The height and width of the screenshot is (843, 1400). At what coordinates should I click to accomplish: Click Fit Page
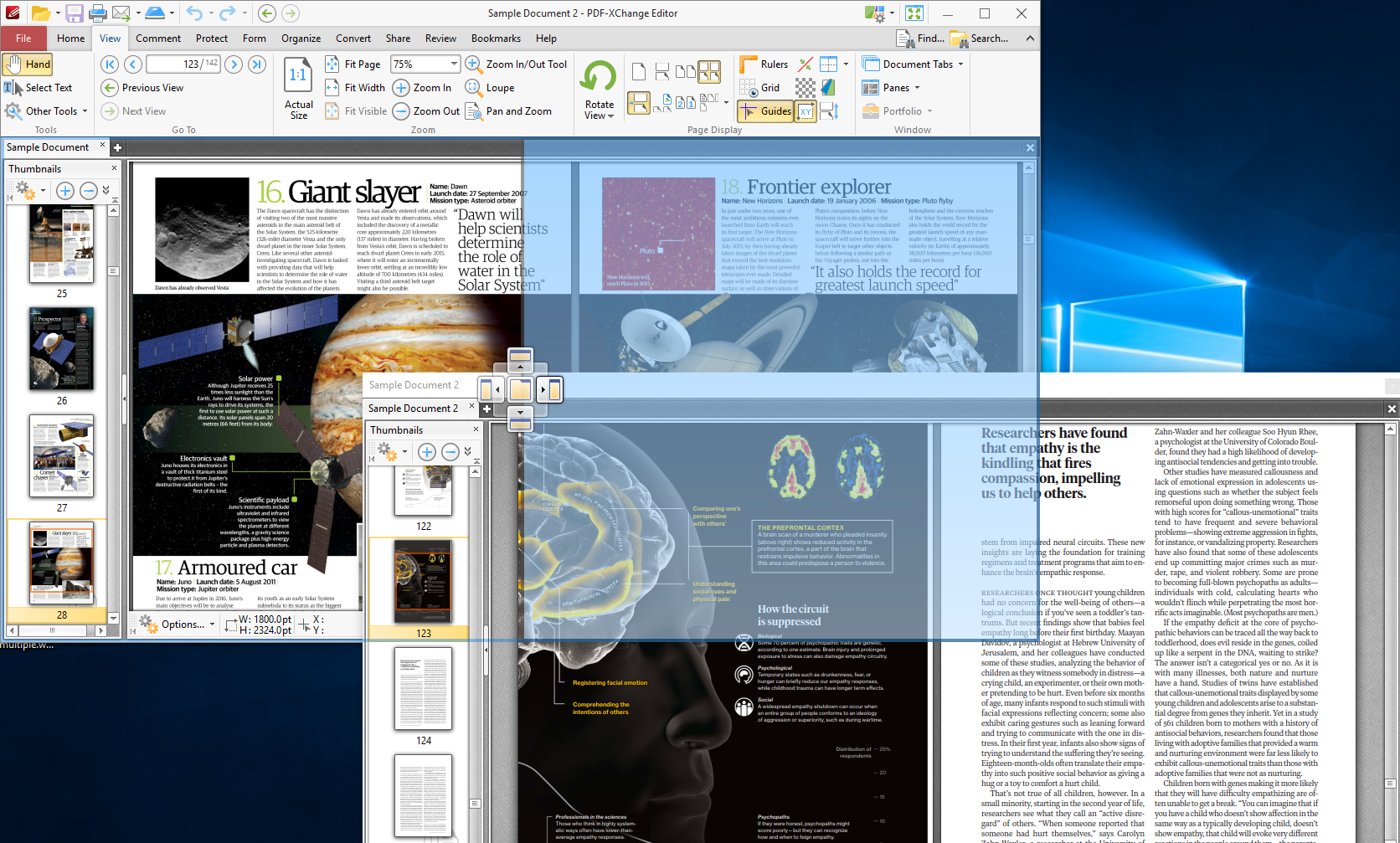click(353, 64)
